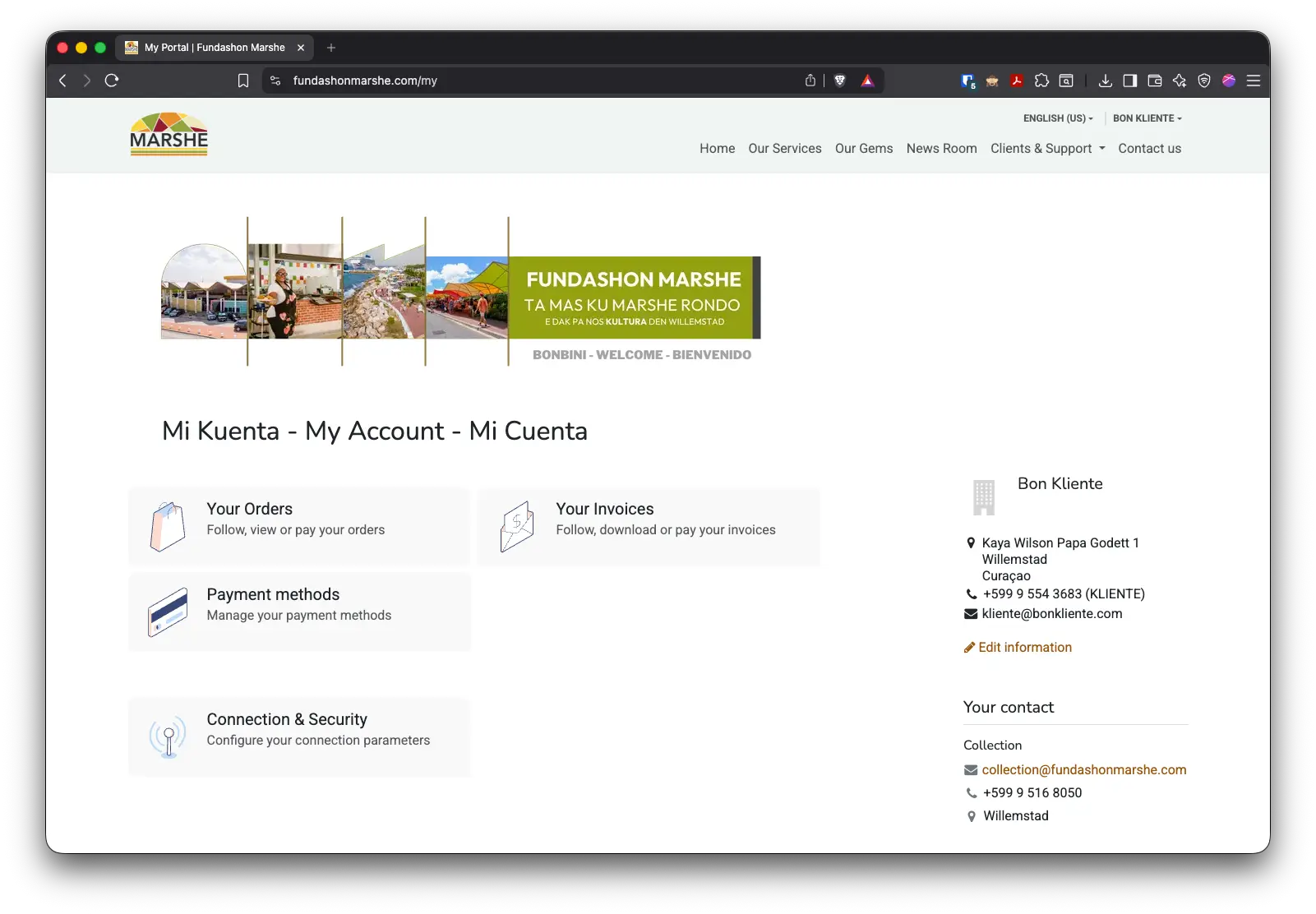Open Brave Rewards triangle icon
1316x914 pixels.
[x=867, y=81]
